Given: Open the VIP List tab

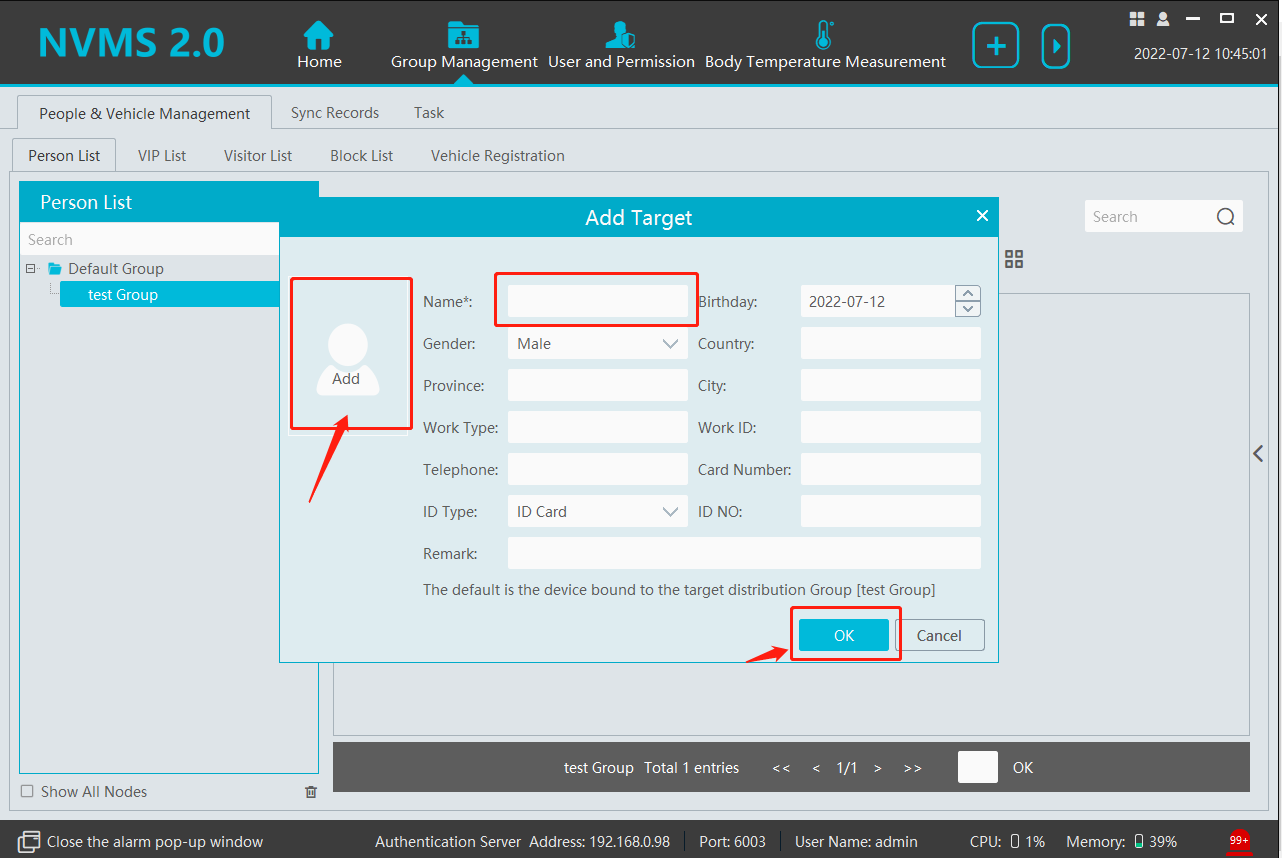Looking at the screenshot, I should 162,155.
